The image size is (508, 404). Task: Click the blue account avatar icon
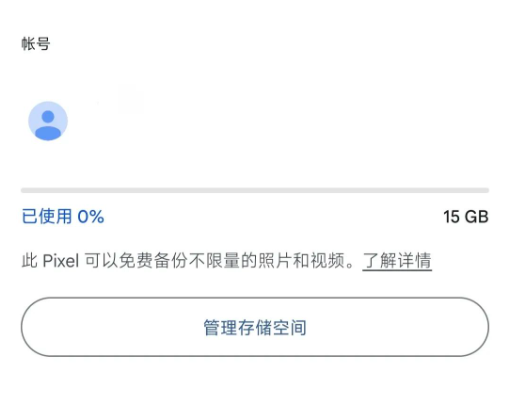(48, 121)
